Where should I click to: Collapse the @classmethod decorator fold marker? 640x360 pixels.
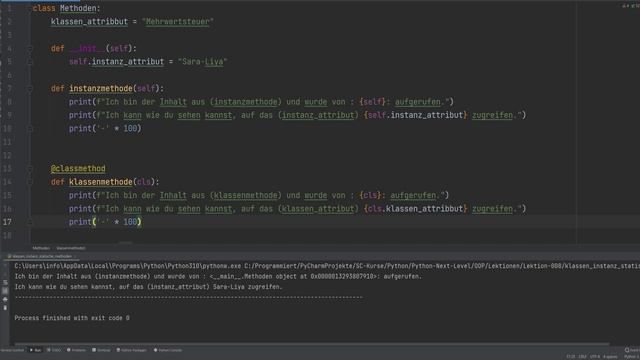(30, 169)
